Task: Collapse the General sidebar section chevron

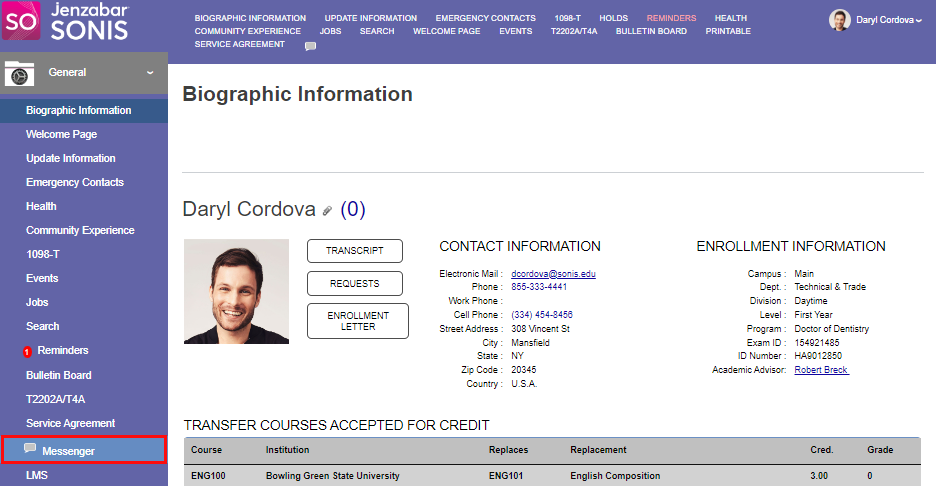Action: click(x=150, y=72)
